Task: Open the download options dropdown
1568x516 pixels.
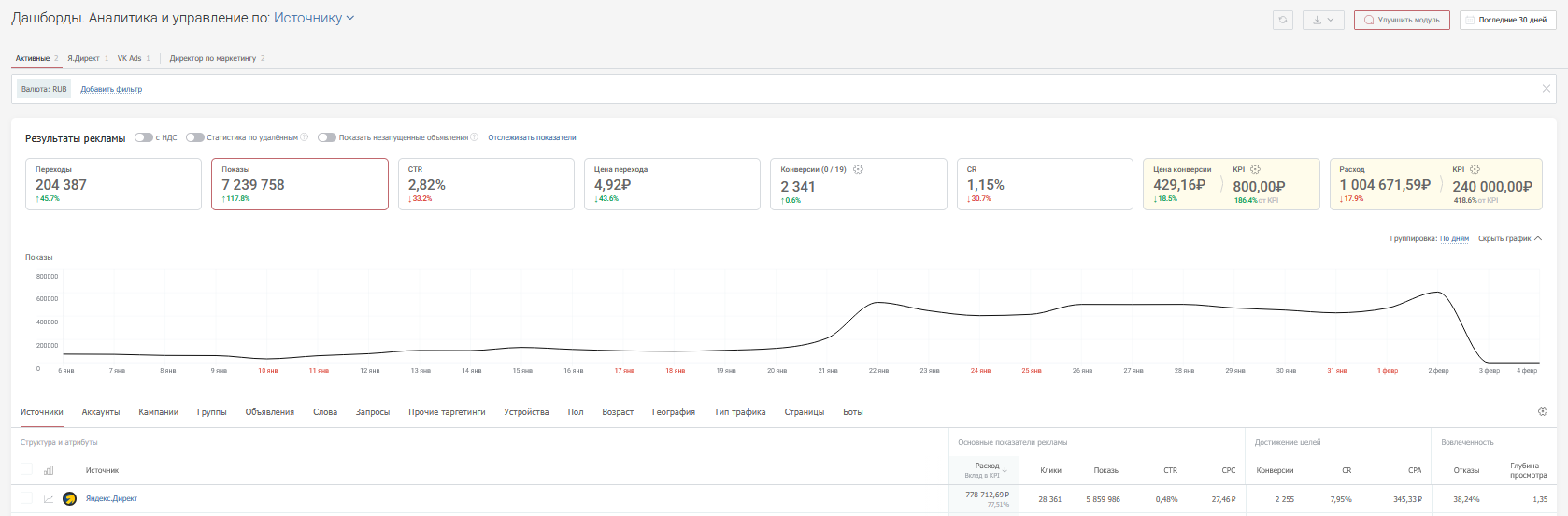Action: [x=1323, y=20]
